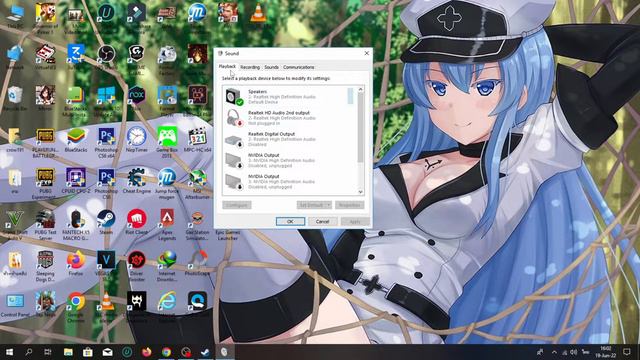Screen dimensions: 640x360
Task: Select the Photoshop CS6 x64 shortcut
Action: 106,142
